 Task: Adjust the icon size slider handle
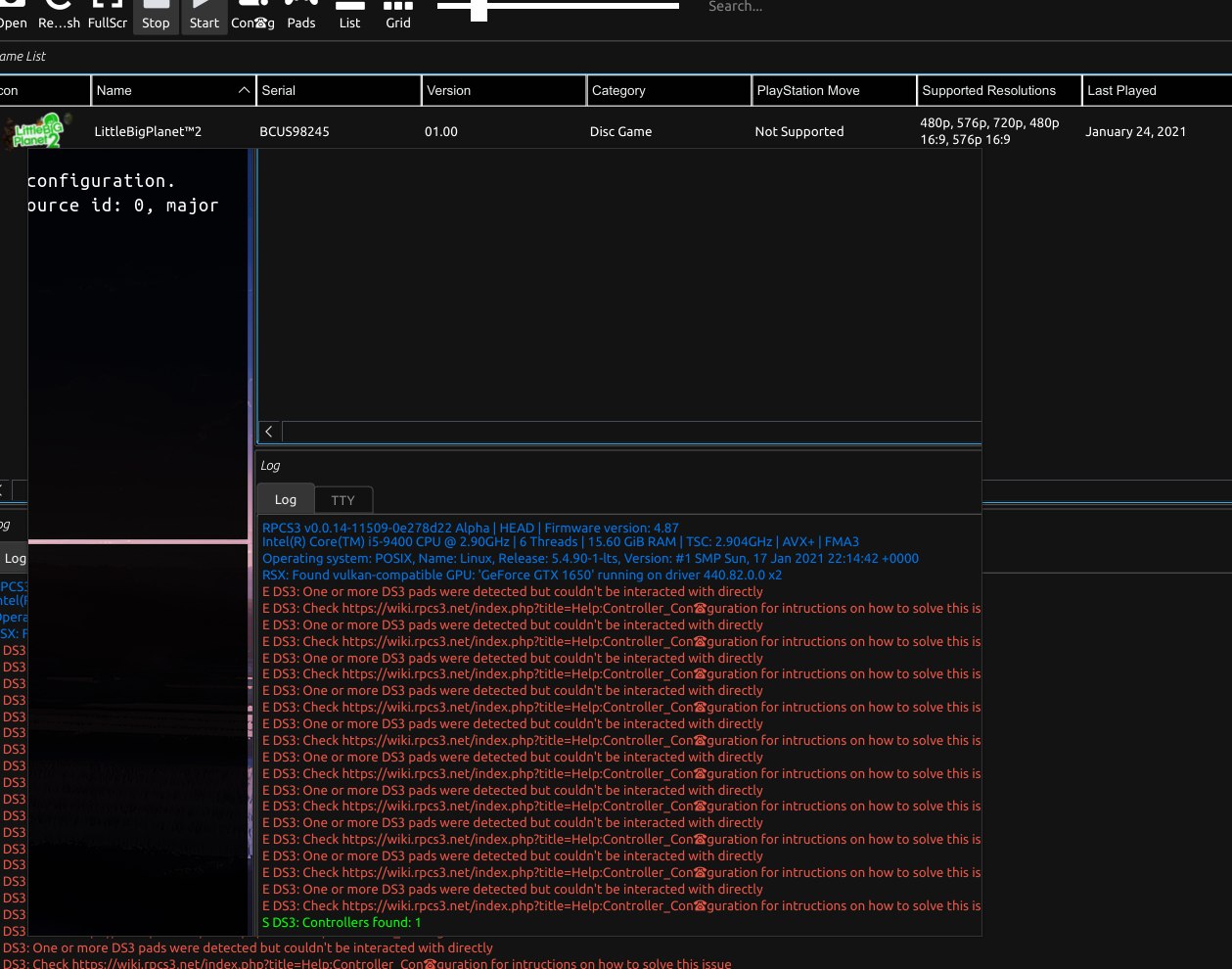479,9
